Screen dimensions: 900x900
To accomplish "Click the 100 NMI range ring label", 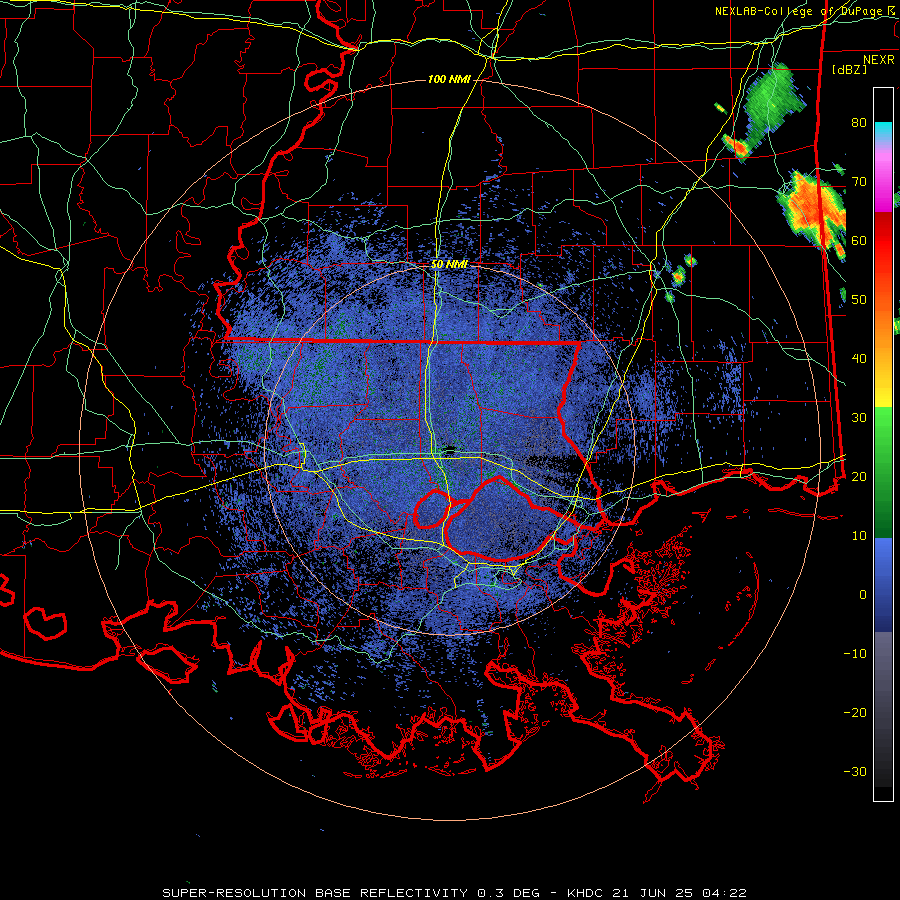I will pos(449,79).
